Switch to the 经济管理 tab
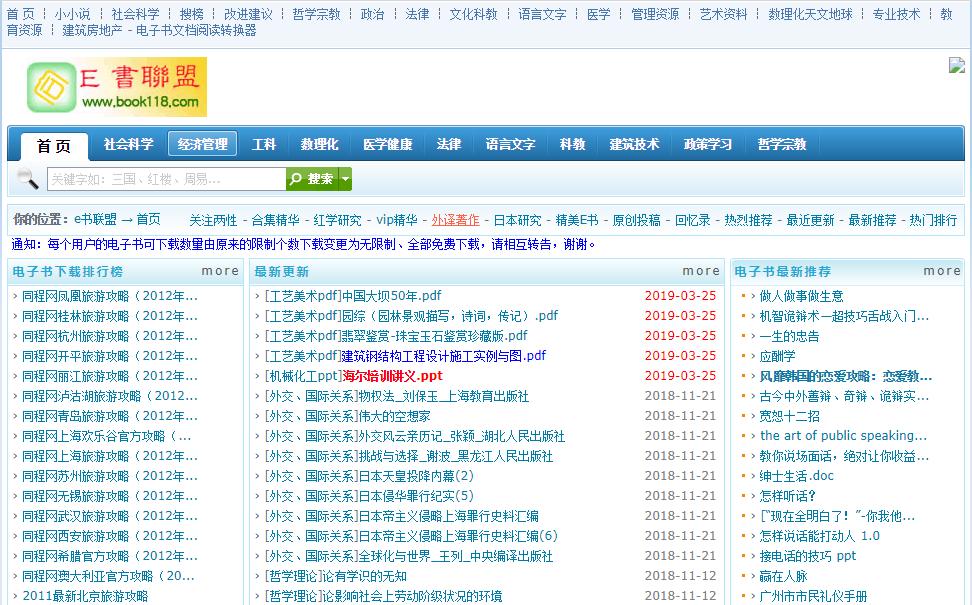The width and height of the screenshot is (972, 605). click(x=202, y=143)
